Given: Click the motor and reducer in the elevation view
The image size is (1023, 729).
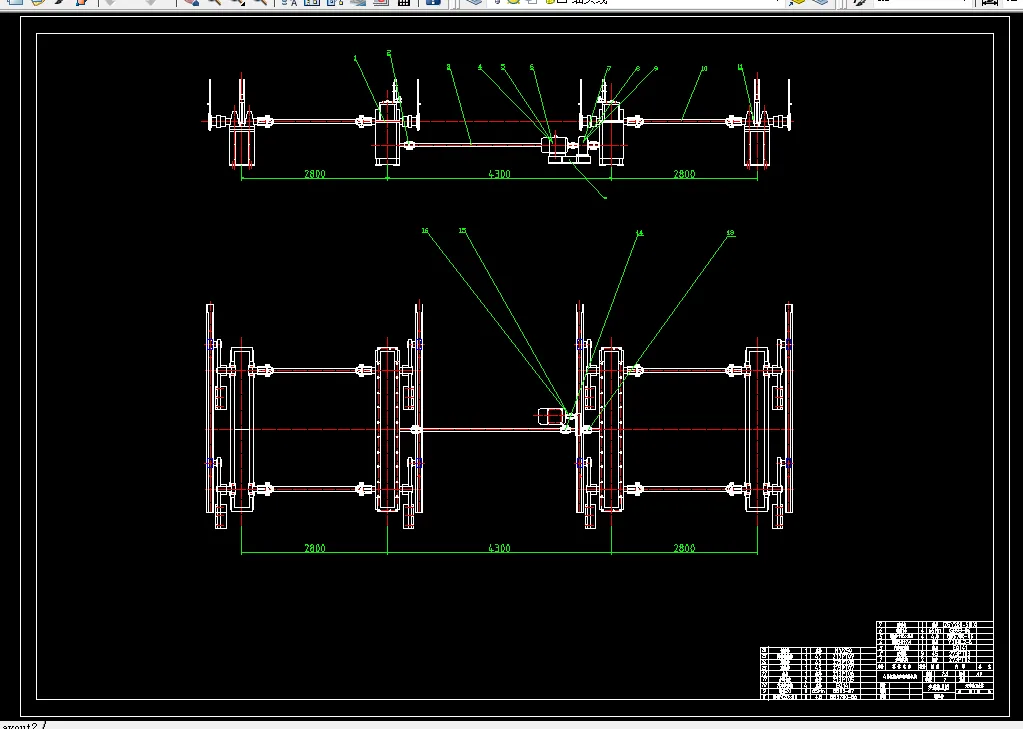Looking at the screenshot, I should 566,149.
